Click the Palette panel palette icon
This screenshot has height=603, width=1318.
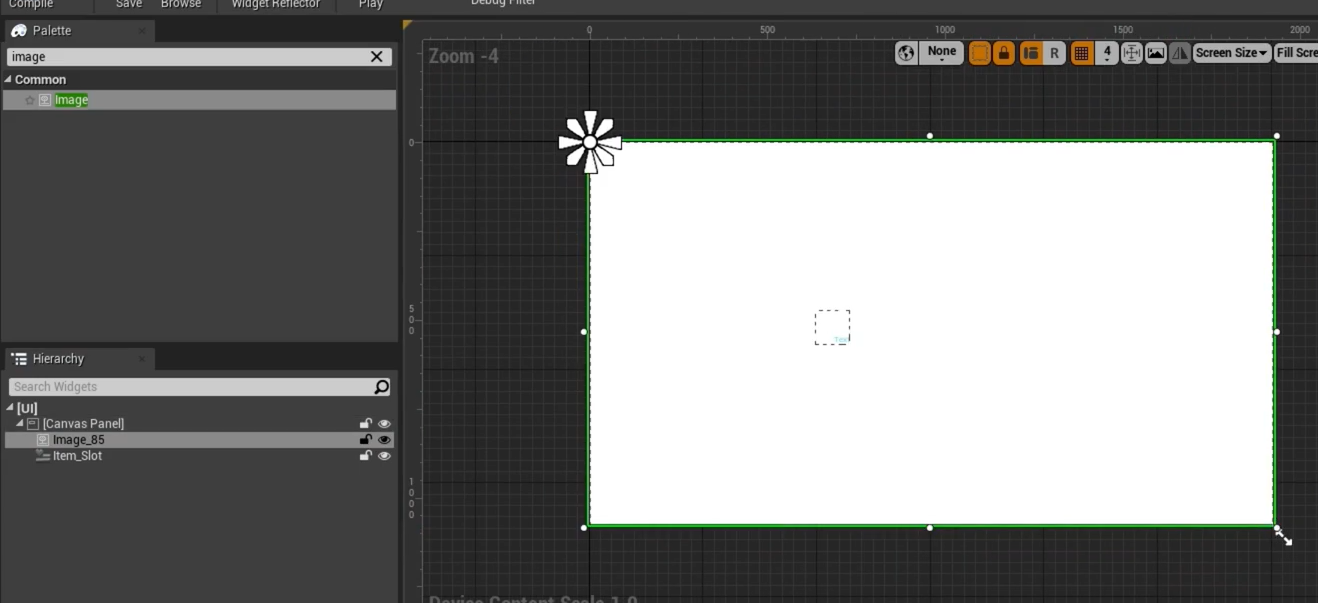click(x=19, y=31)
